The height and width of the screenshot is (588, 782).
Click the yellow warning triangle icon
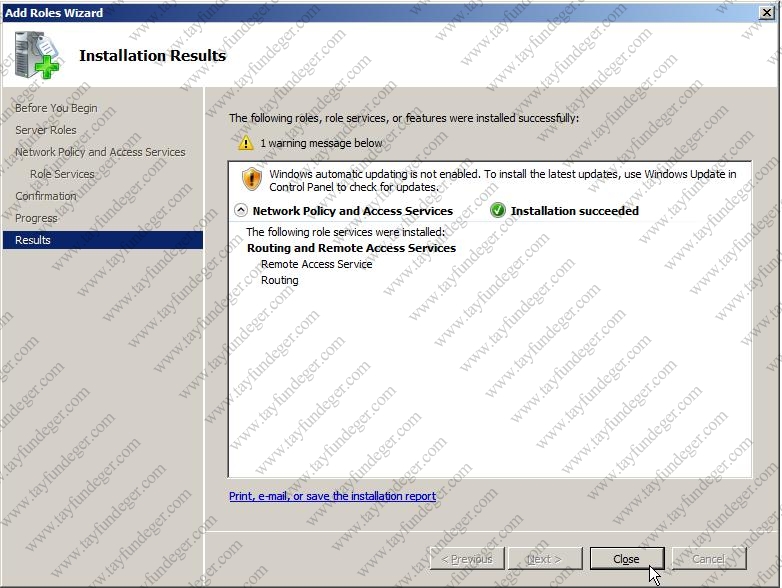[x=245, y=143]
